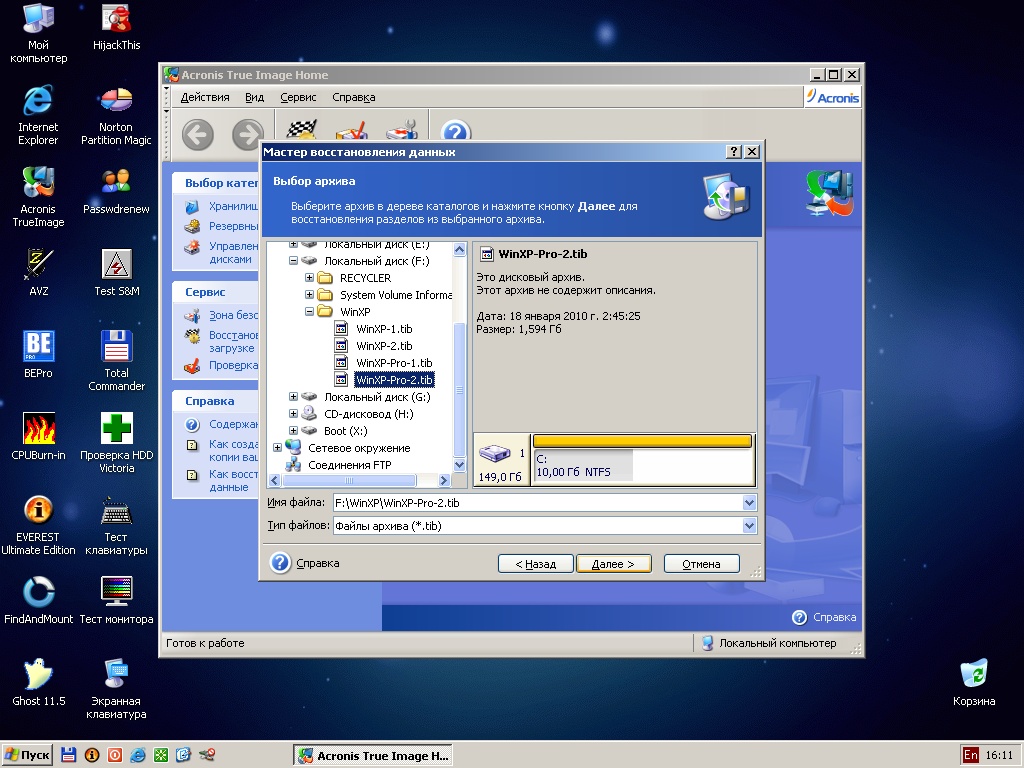Select the CPUBurn-in flame icon
This screenshot has height=768, width=1024.
tap(38, 437)
